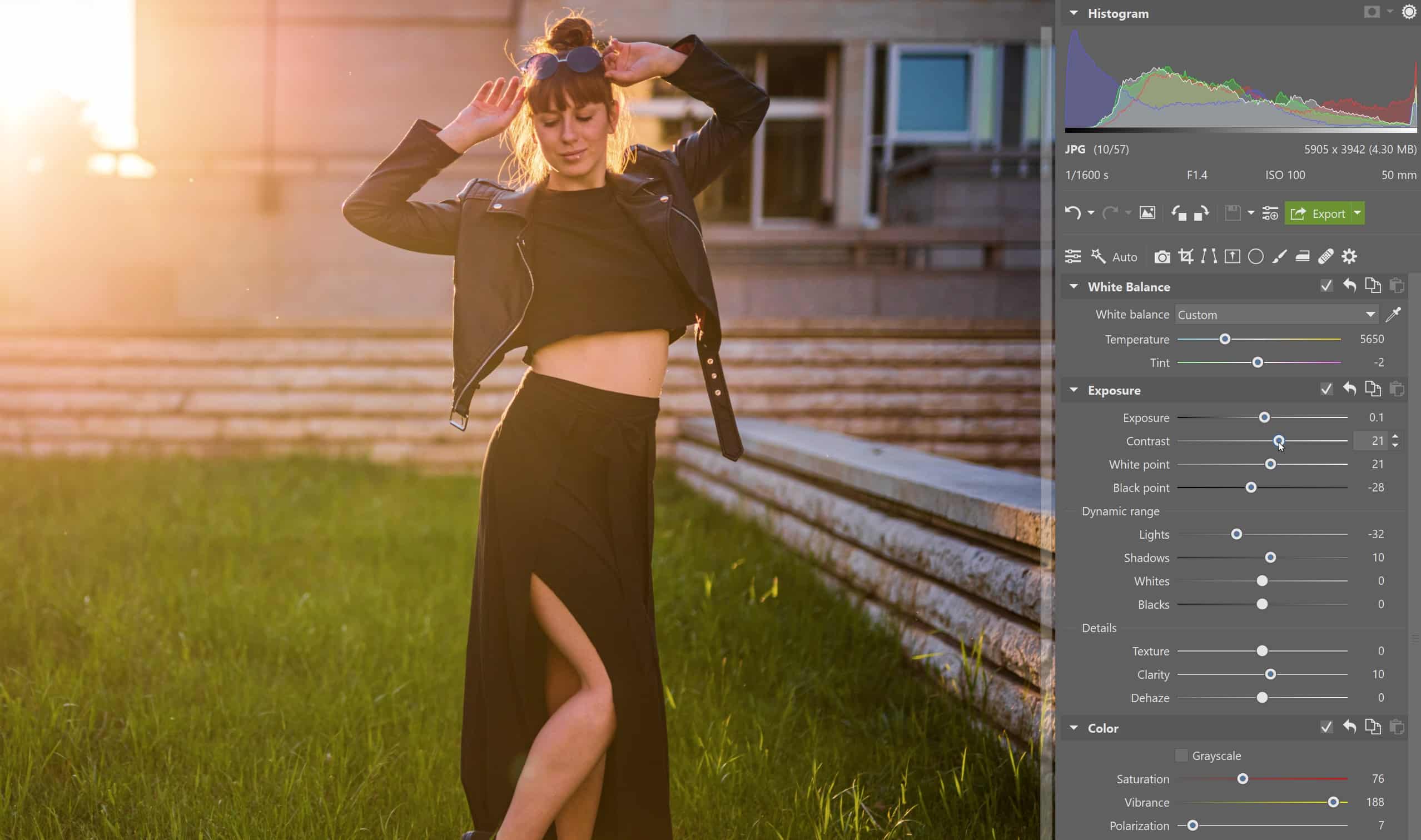The image size is (1421, 840).
Task: Click the Auto enhance text button
Action: (1125, 257)
